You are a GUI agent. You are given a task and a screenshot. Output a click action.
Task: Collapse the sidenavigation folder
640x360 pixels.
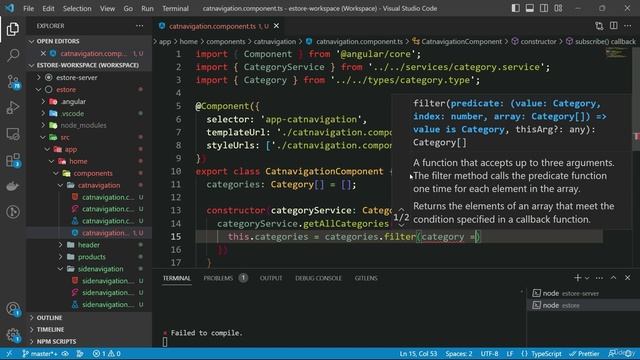(x=100, y=269)
